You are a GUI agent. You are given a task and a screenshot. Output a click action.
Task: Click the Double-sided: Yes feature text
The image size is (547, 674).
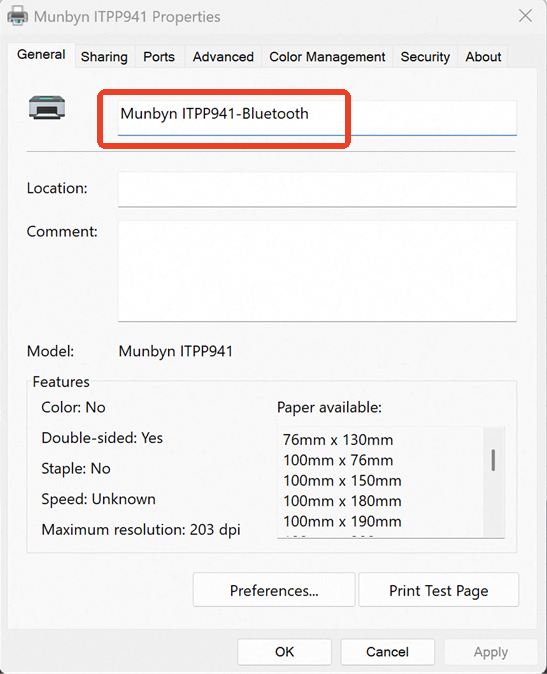pyautogui.click(x=102, y=438)
